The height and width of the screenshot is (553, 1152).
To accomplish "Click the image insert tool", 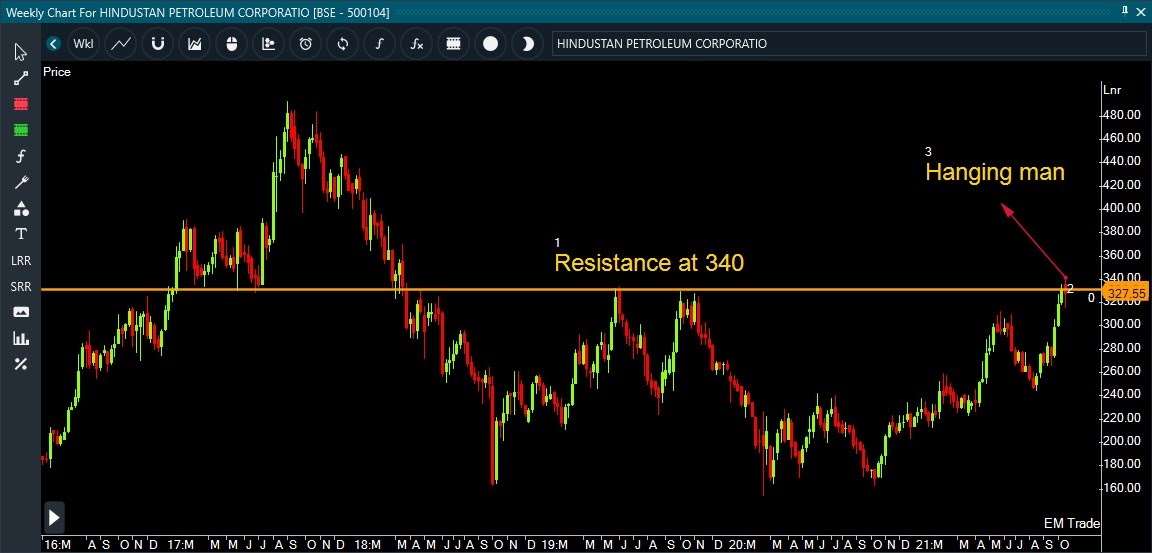I will click(x=21, y=312).
